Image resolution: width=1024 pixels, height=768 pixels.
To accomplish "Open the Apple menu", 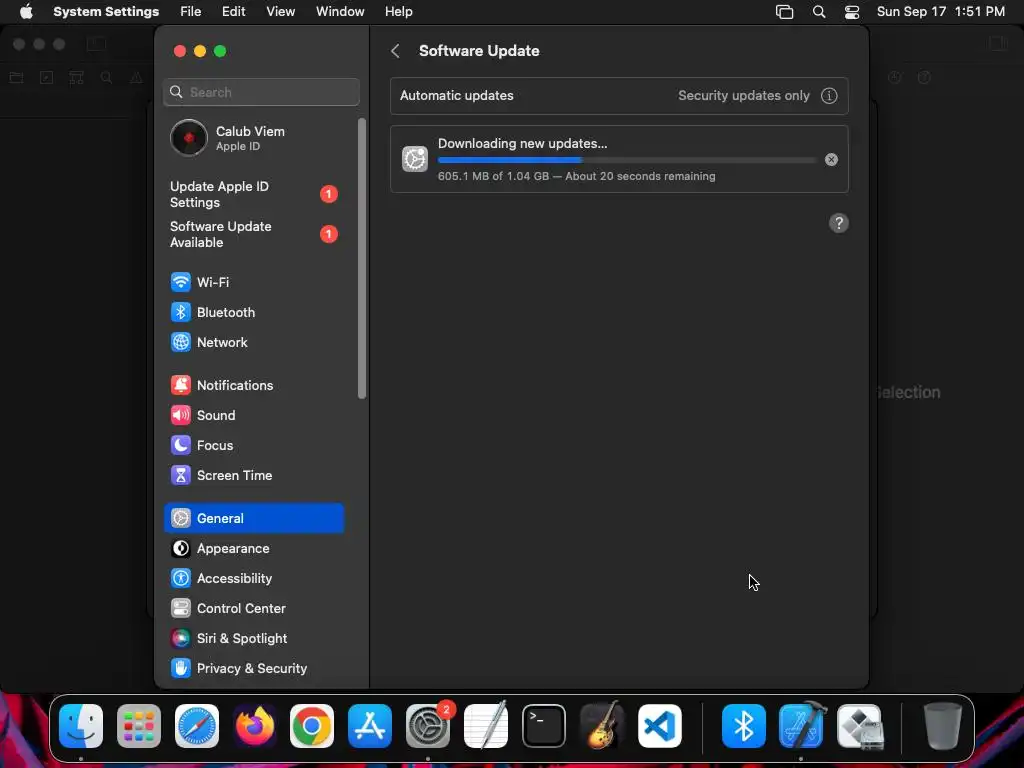I will (26, 12).
